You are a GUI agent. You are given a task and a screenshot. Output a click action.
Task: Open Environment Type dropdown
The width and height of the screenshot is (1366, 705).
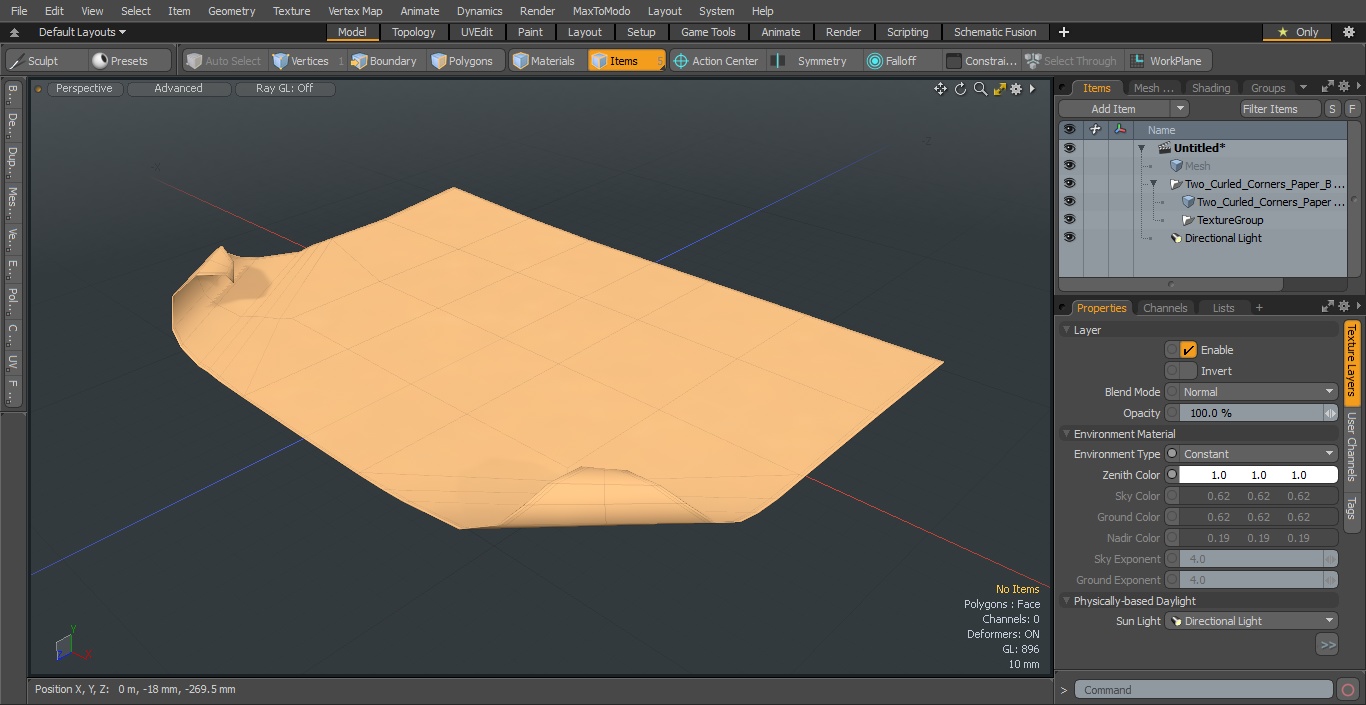(x=1258, y=454)
